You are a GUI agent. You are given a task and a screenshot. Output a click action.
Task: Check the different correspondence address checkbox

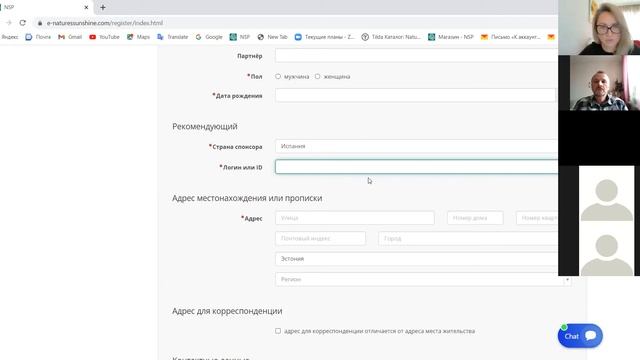coord(278,331)
